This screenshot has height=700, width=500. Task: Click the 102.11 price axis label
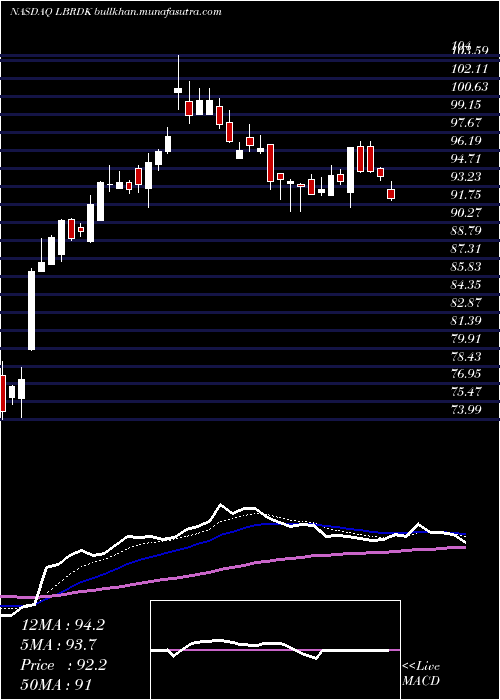click(469, 69)
